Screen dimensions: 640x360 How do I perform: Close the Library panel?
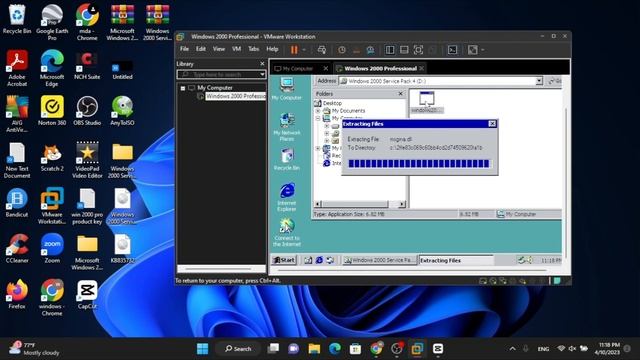(x=262, y=64)
